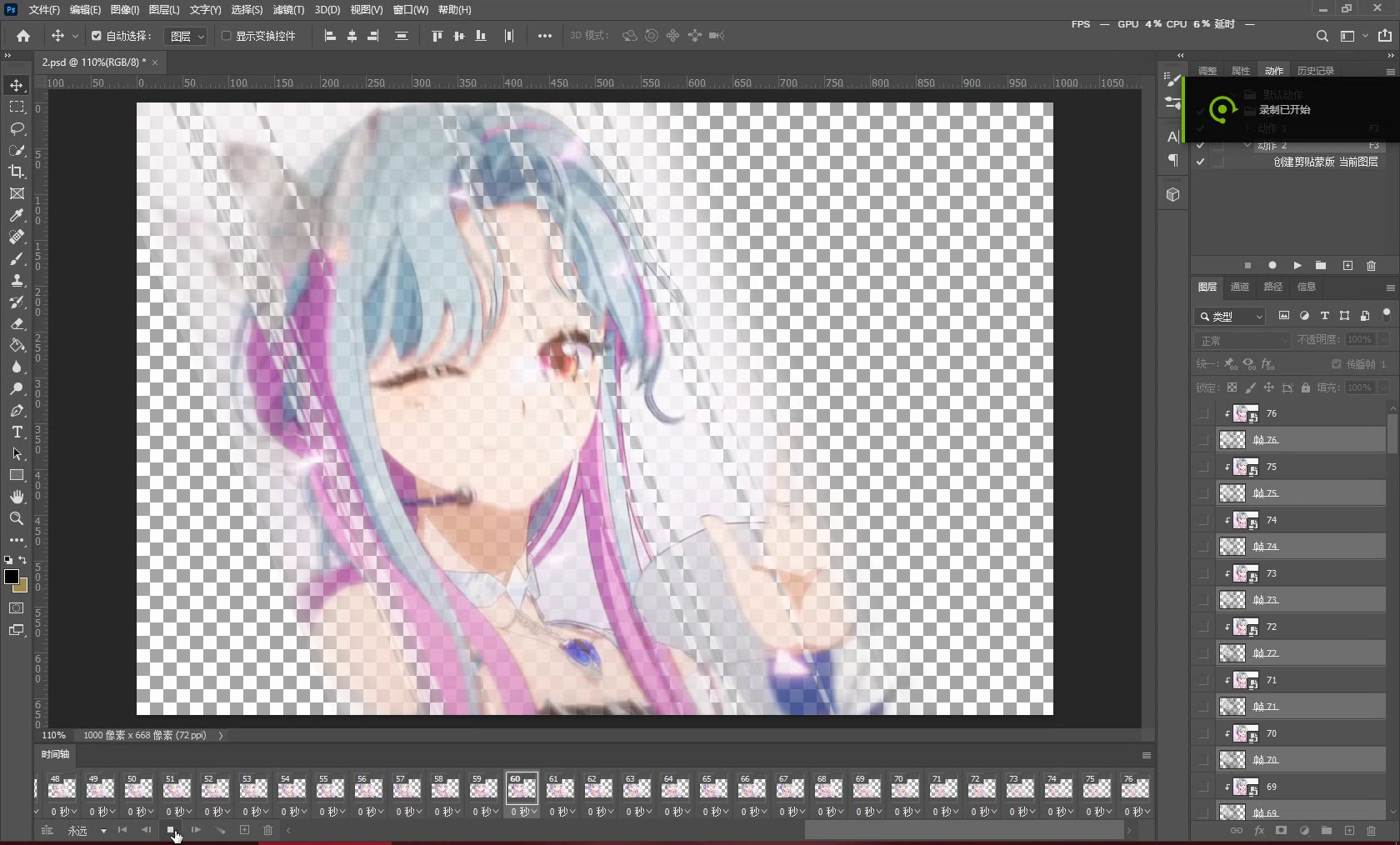Create new action set folder icon
The image size is (1400, 845).
tap(1321, 266)
